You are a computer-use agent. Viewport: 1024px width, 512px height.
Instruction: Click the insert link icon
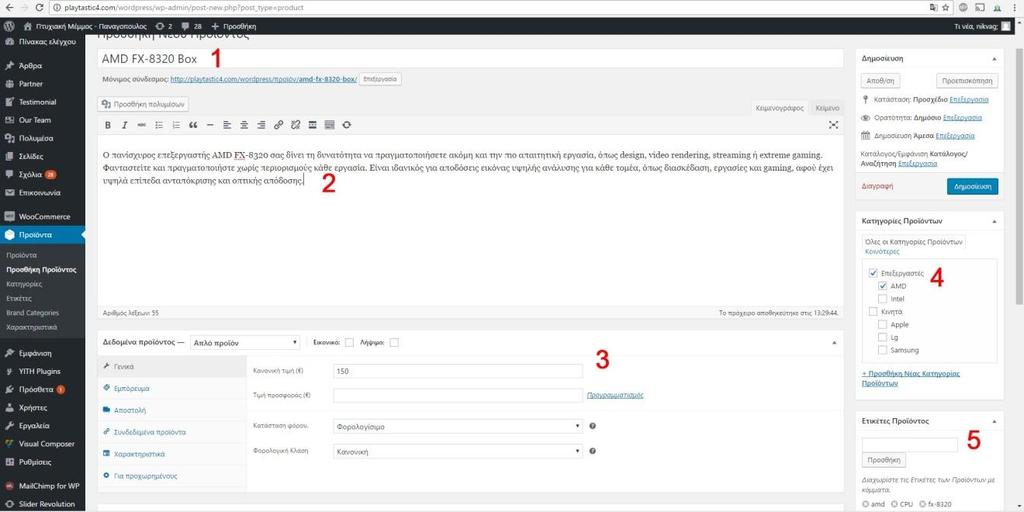click(x=278, y=125)
